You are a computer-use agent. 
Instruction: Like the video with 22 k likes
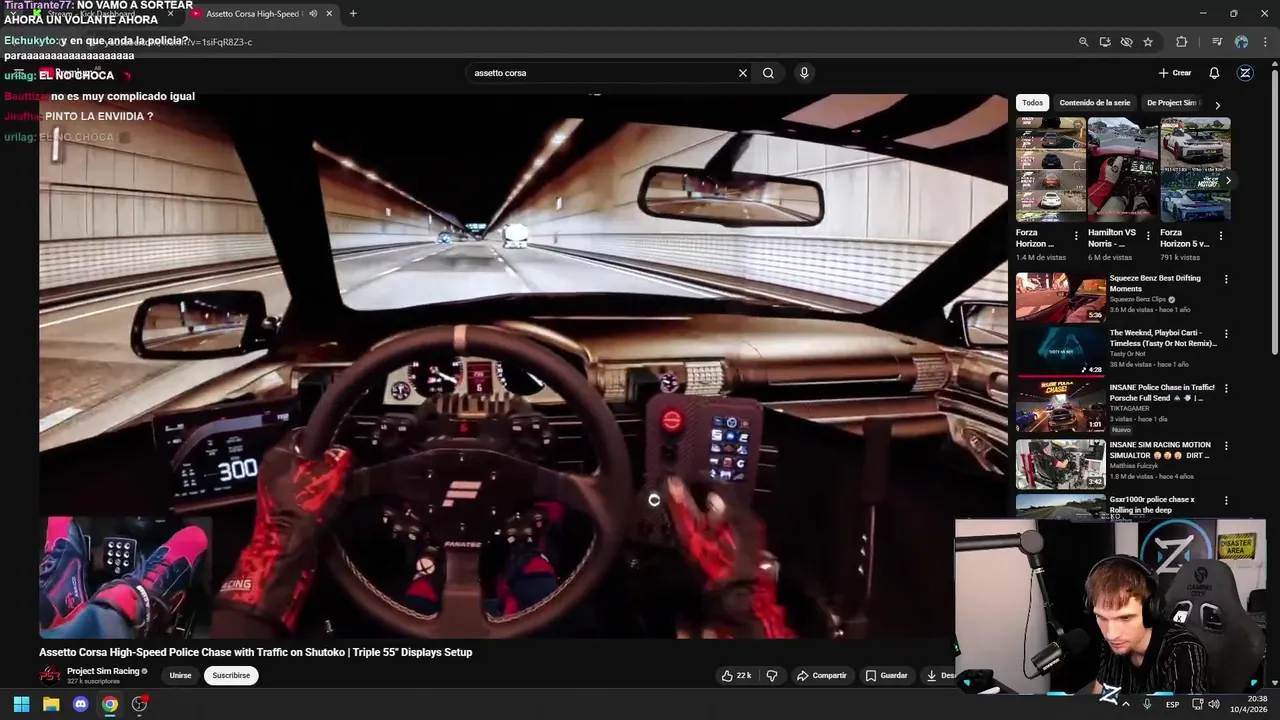(x=736, y=676)
